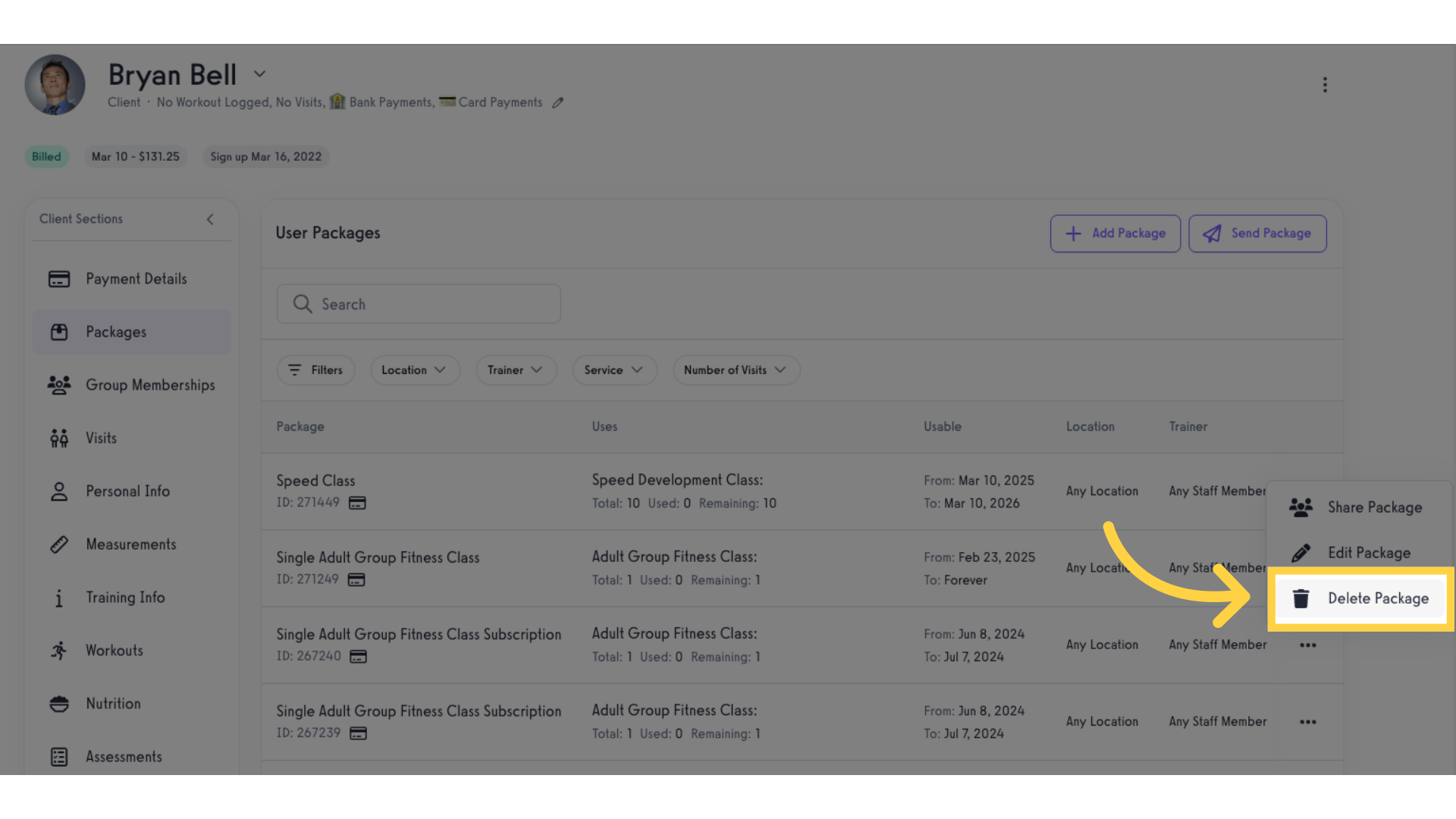This screenshot has width=1456, height=819.
Task: Click the Assessments checklist icon
Action: [x=59, y=757]
